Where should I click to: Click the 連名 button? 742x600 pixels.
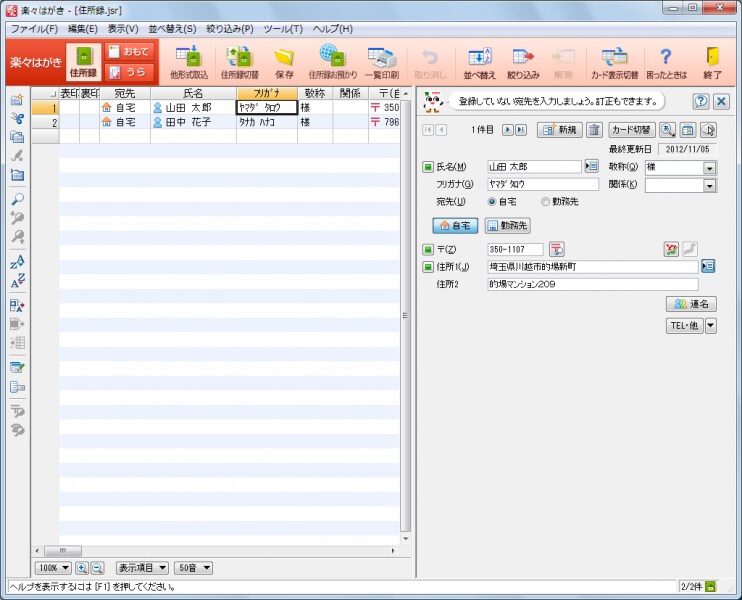click(x=691, y=304)
